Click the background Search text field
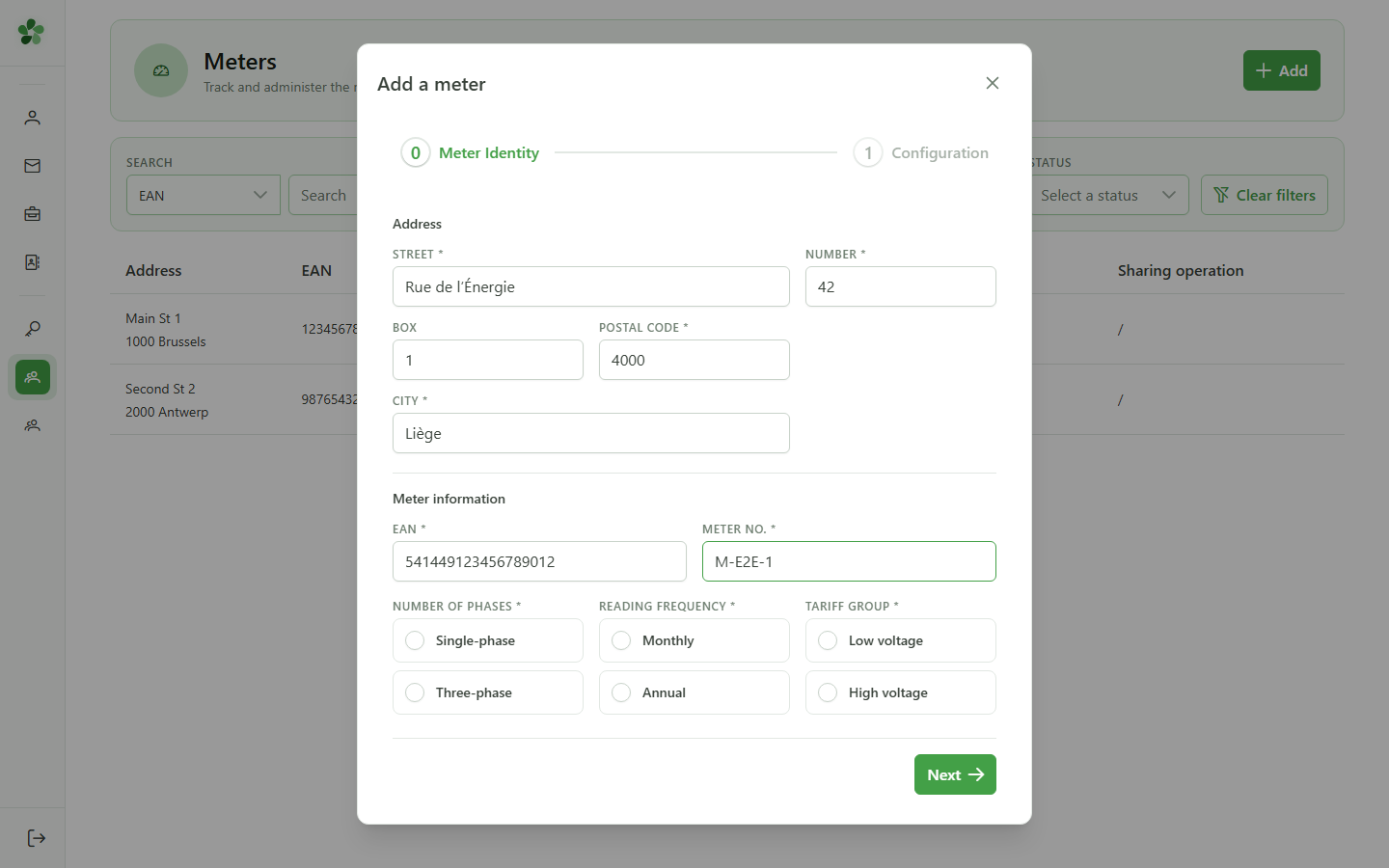This screenshot has width=1389, height=868. (324, 195)
